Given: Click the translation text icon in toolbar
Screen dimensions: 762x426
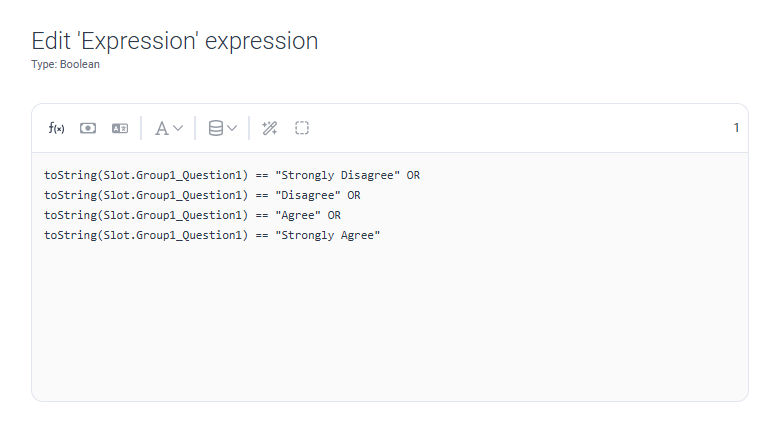Looking at the screenshot, I should coord(120,128).
